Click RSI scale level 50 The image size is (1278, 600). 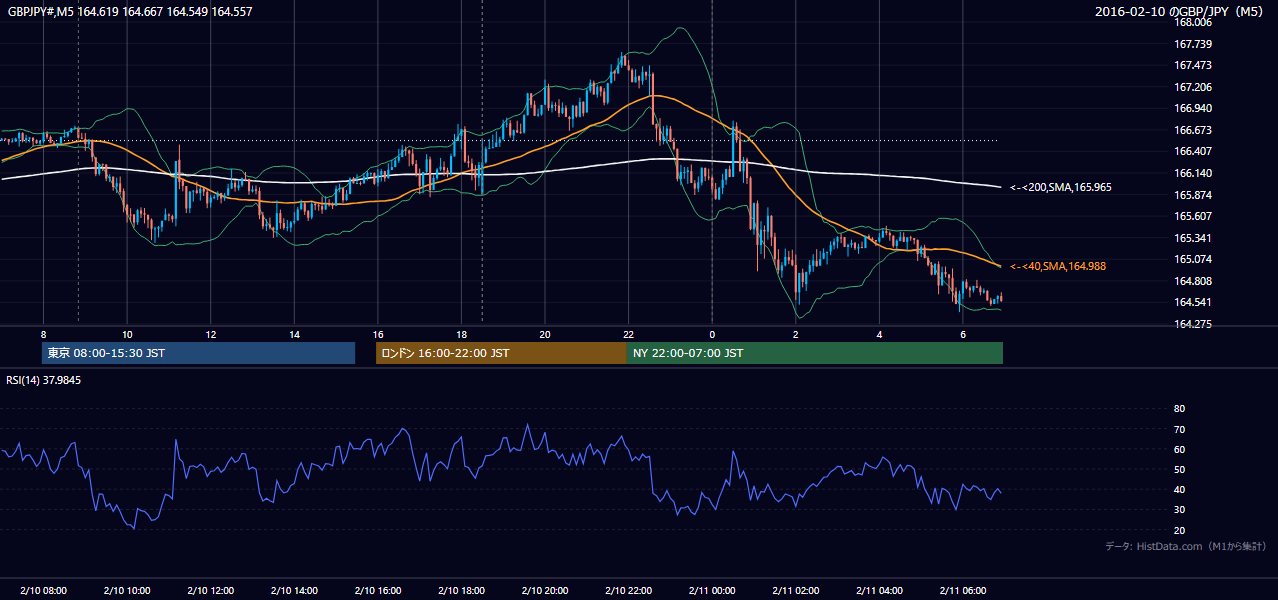click(x=1179, y=469)
